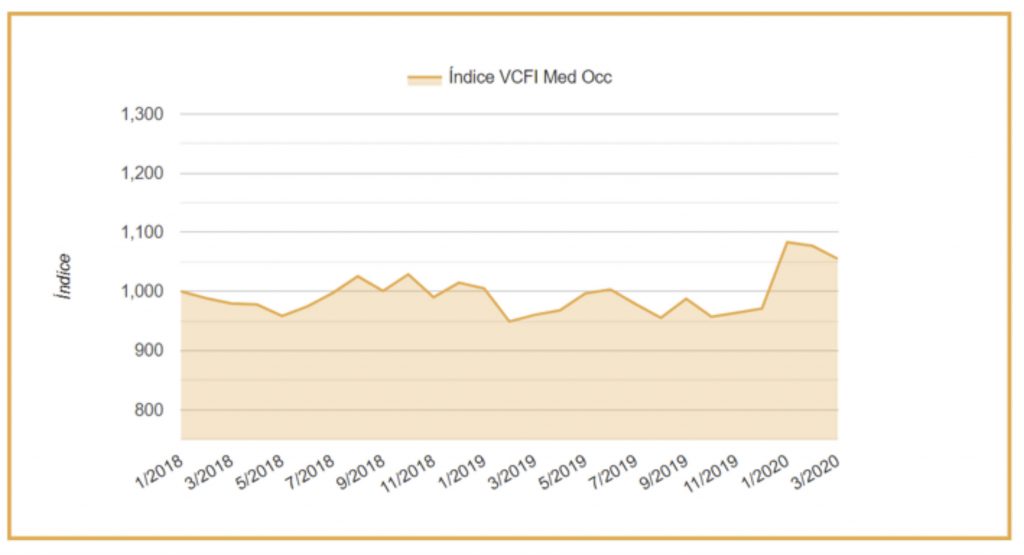Click the 800 y-axis label
The width and height of the screenshot is (1024, 555).
[148, 410]
